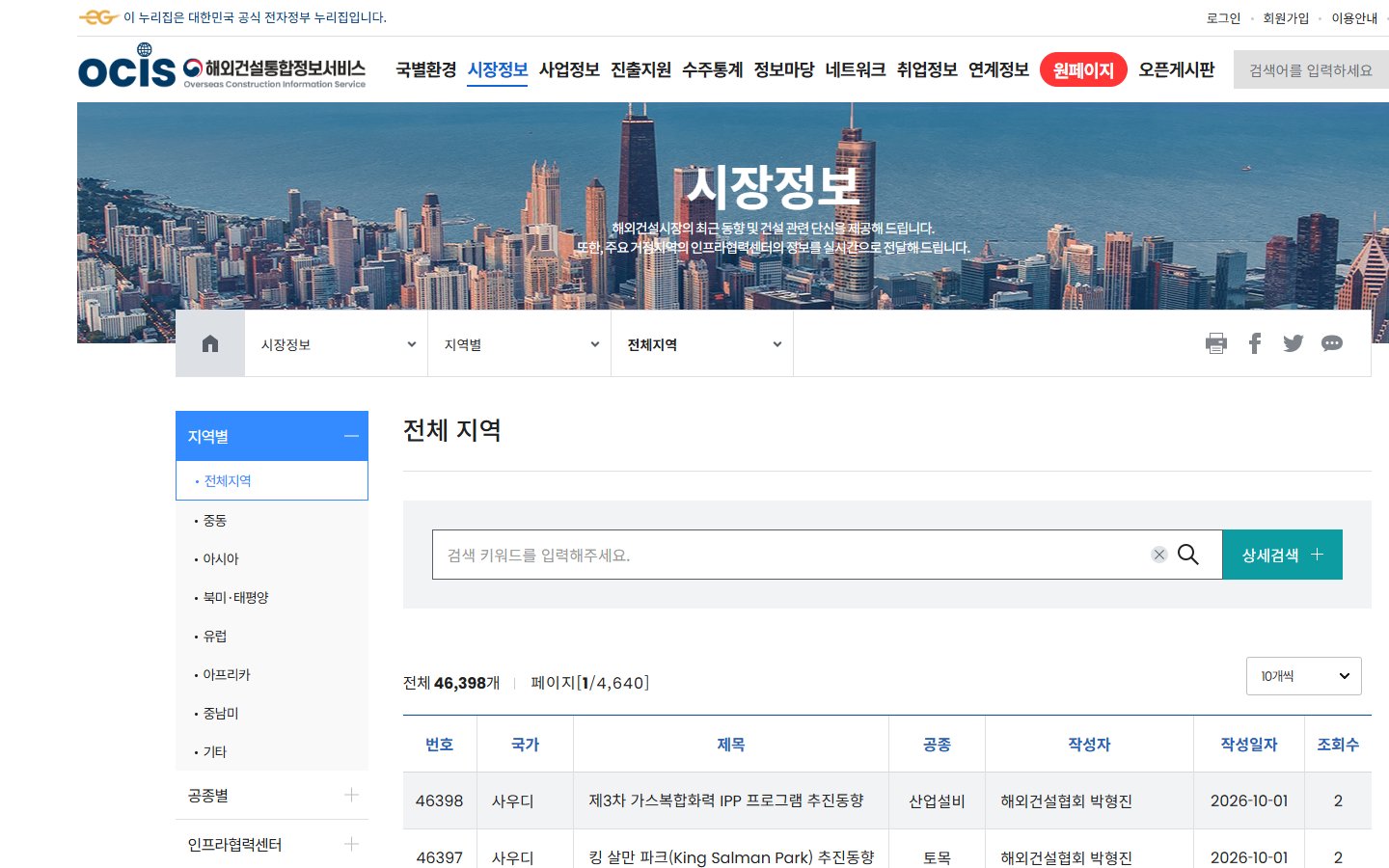Image resolution: width=1389 pixels, height=868 pixels.
Task: Go to home via the breadcrumb house icon
Action: [210, 343]
